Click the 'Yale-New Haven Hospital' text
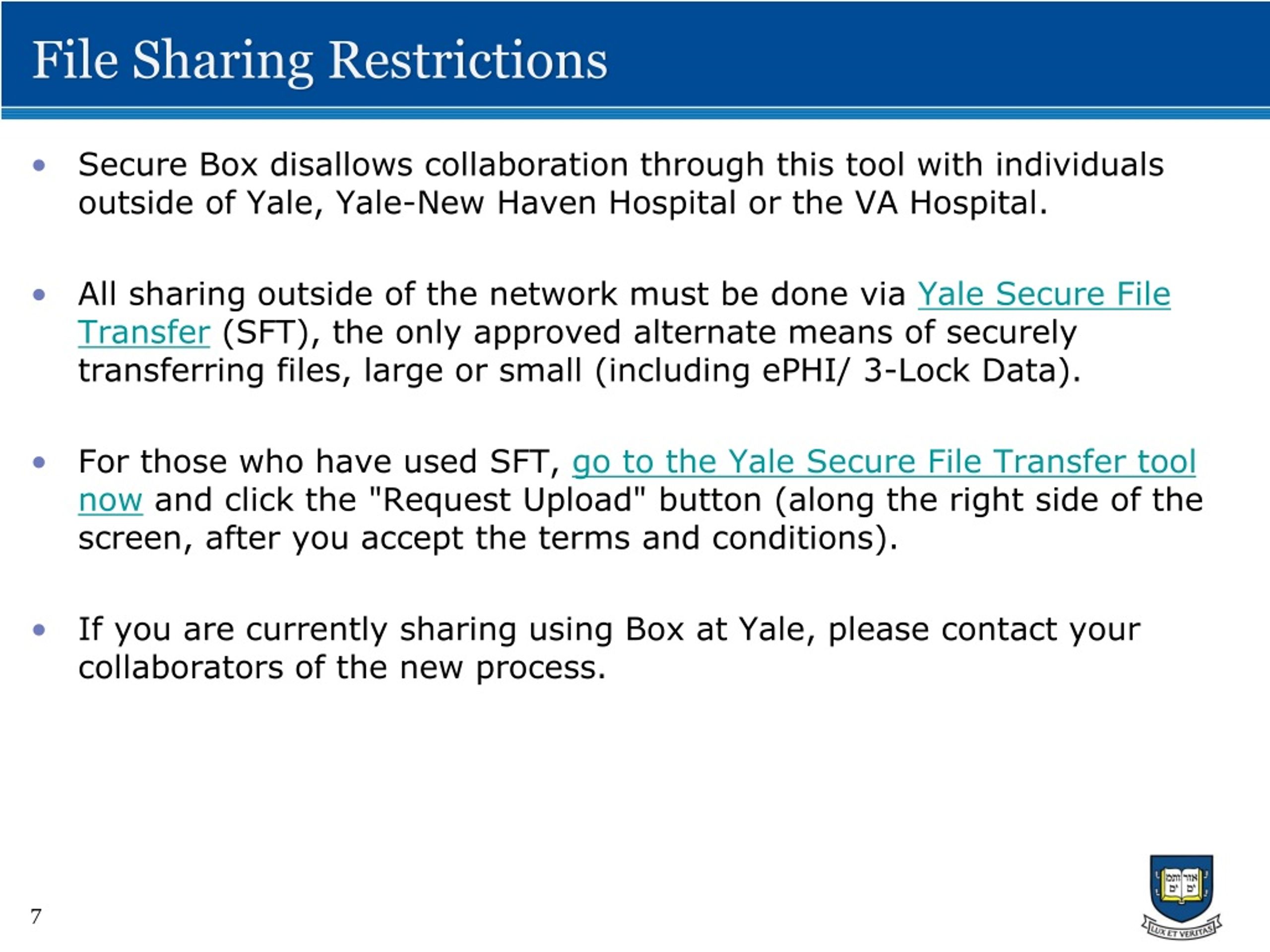 (x=535, y=203)
